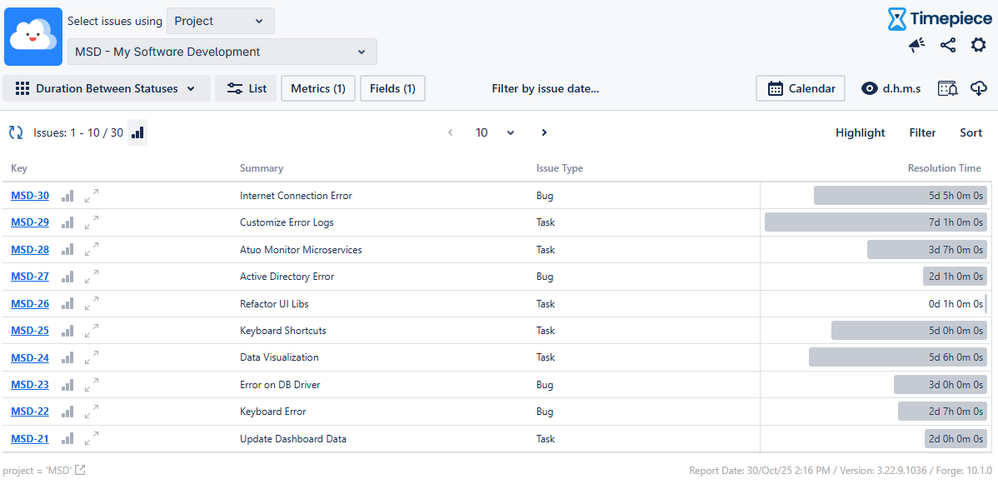998x484 pixels.
Task: Expand MSD-29 with arrows icon
Action: [x=92, y=223]
